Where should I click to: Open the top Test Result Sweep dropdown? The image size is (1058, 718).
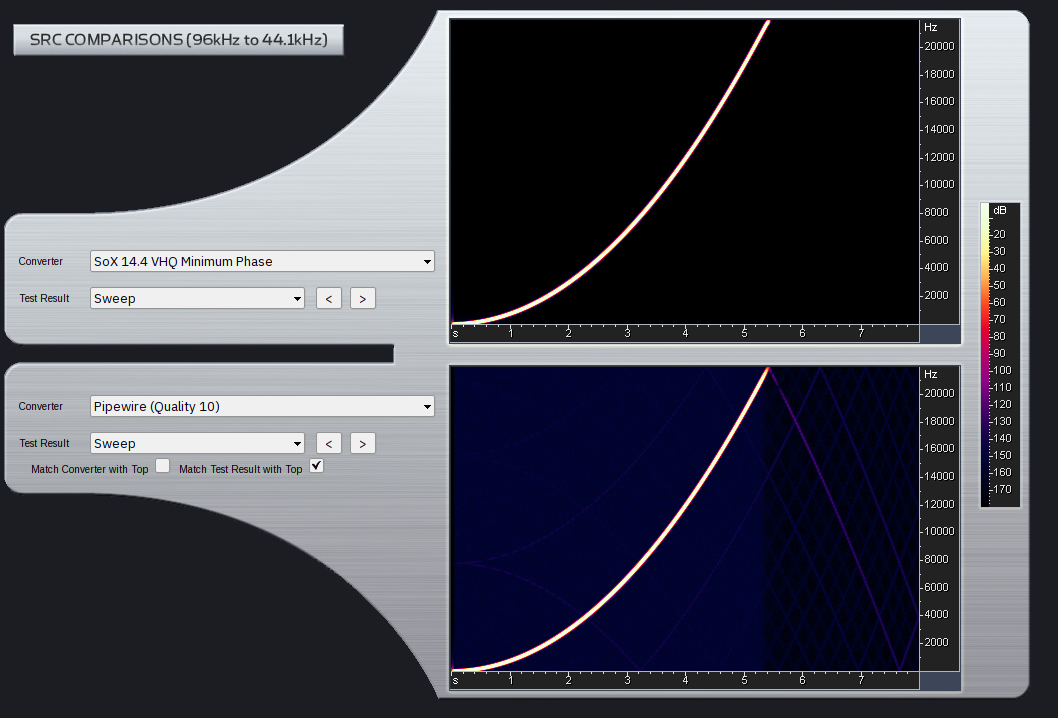click(x=197, y=298)
